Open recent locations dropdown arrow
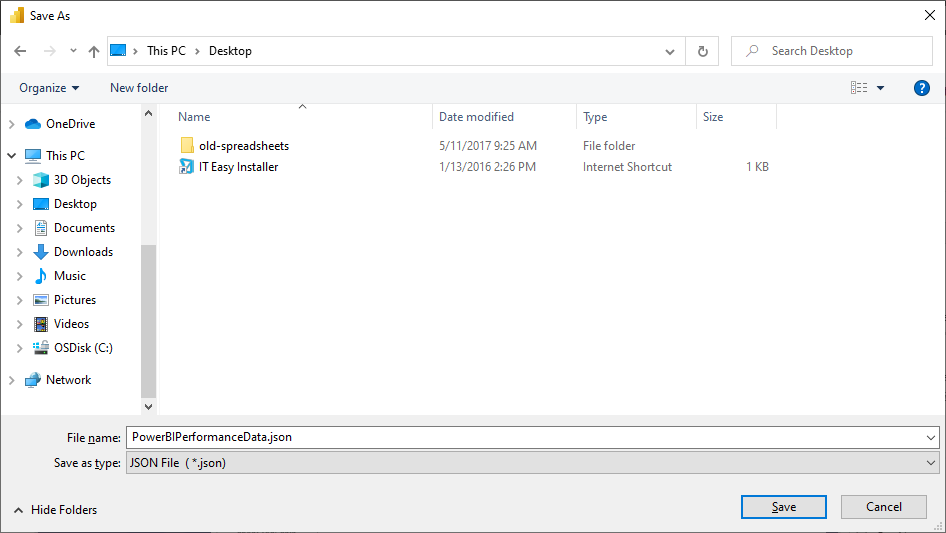Image resolution: width=946 pixels, height=533 pixels. (73, 51)
